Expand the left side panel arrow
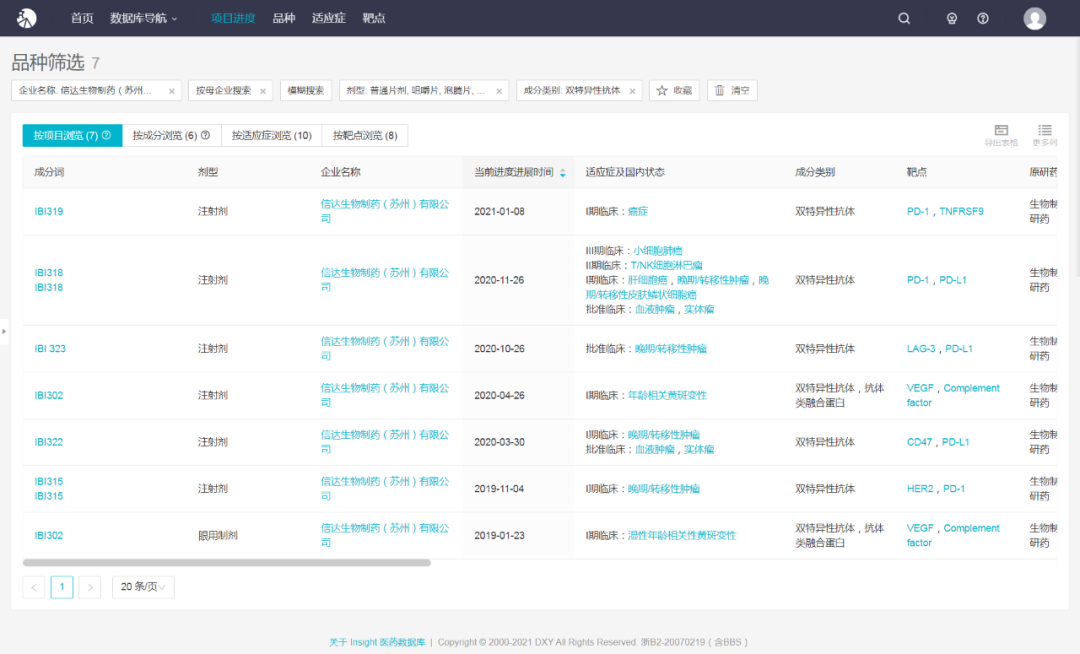Image resolution: width=1080 pixels, height=654 pixels. pyautogui.click(x=4, y=331)
